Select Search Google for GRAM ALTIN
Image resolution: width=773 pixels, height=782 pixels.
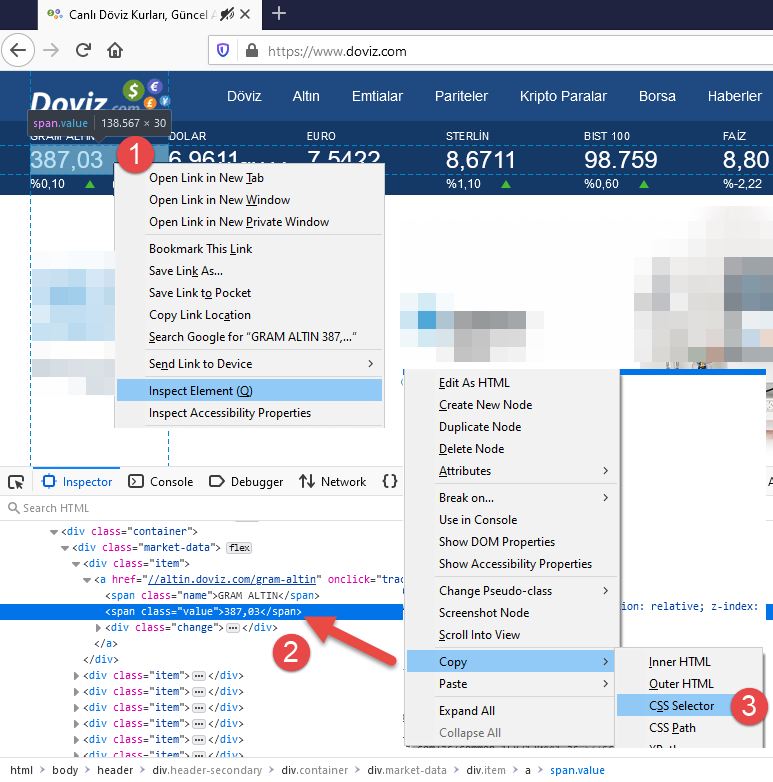pyautogui.click(x=249, y=337)
